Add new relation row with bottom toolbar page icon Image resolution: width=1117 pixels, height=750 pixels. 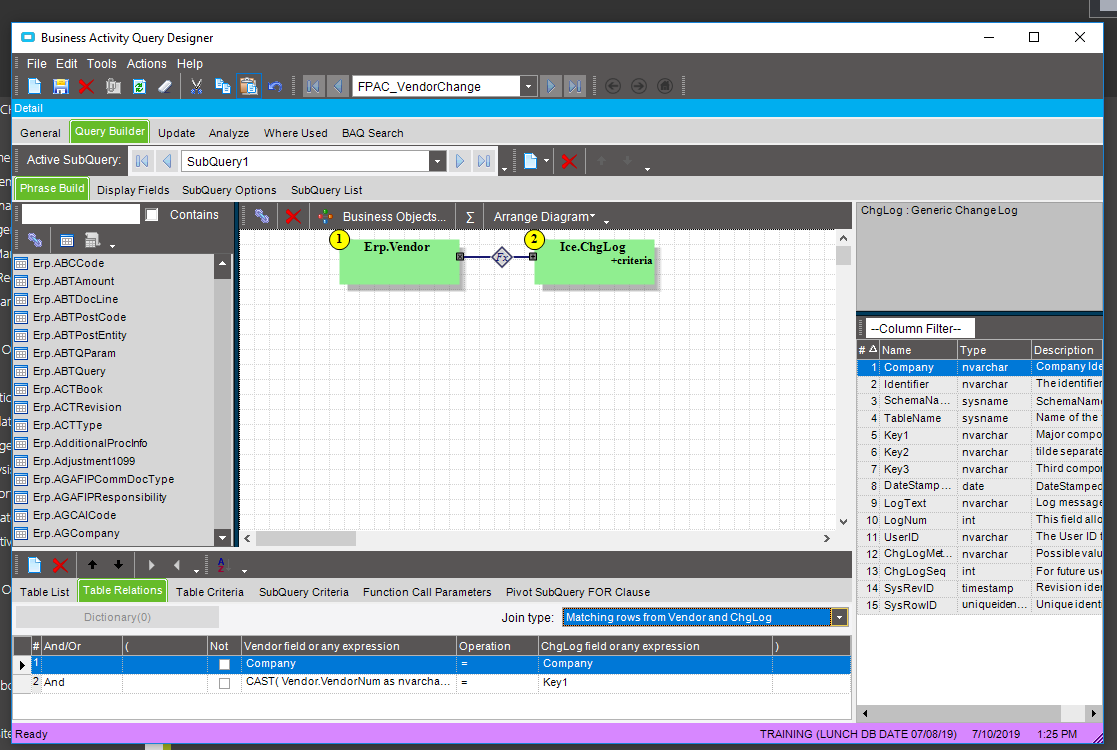point(34,565)
